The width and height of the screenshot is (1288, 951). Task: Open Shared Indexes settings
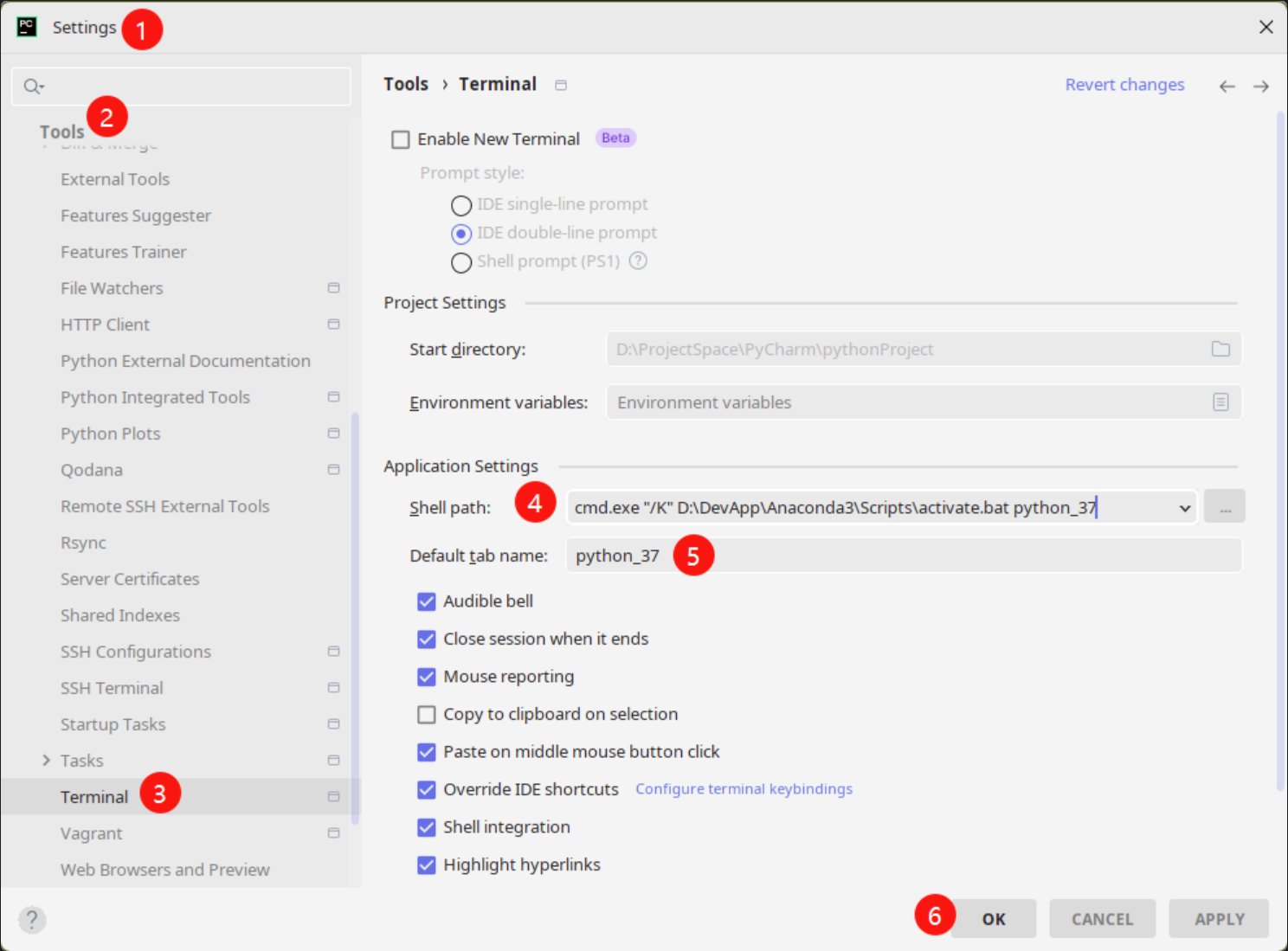tap(120, 615)
